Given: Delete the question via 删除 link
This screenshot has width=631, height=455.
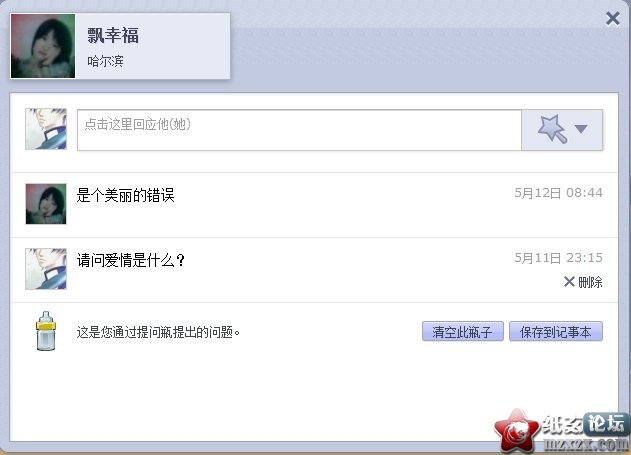Looking at the screenshot, I should pos(590,282).
